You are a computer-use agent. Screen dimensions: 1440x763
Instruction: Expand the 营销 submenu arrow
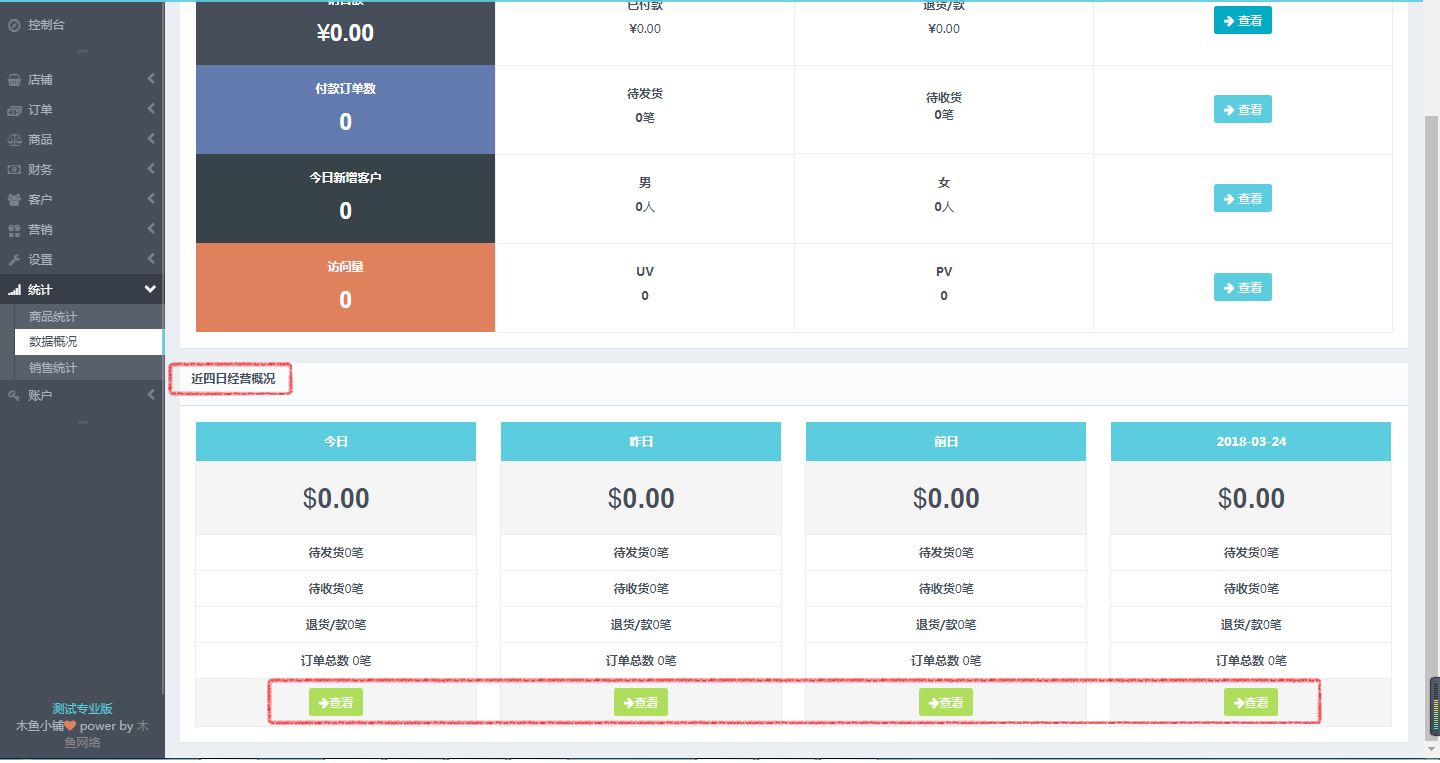[x=151, y=230]
